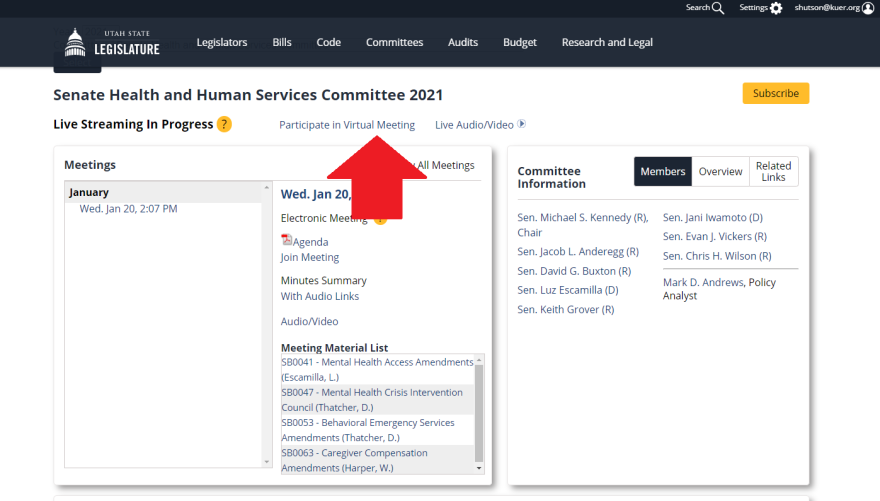This screenshot has width=880, height=501.
Task: Open Sen. Luz Escamilla's profile link
Action: coord(567,290)
